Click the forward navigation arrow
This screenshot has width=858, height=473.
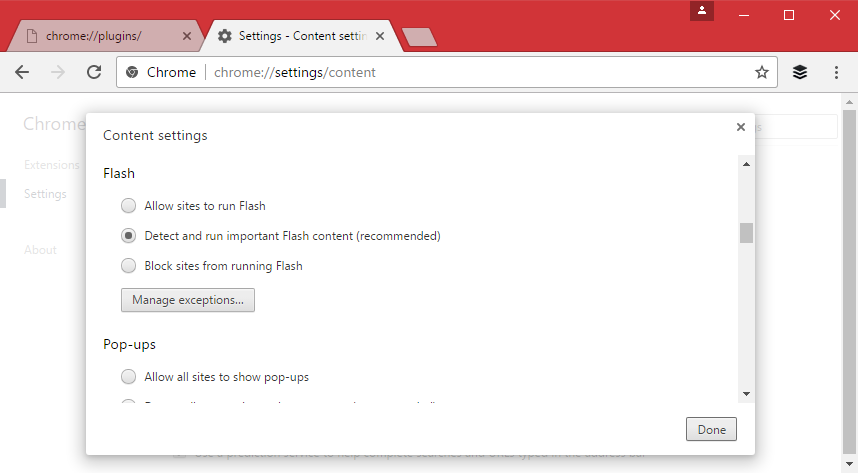[58, 72]
